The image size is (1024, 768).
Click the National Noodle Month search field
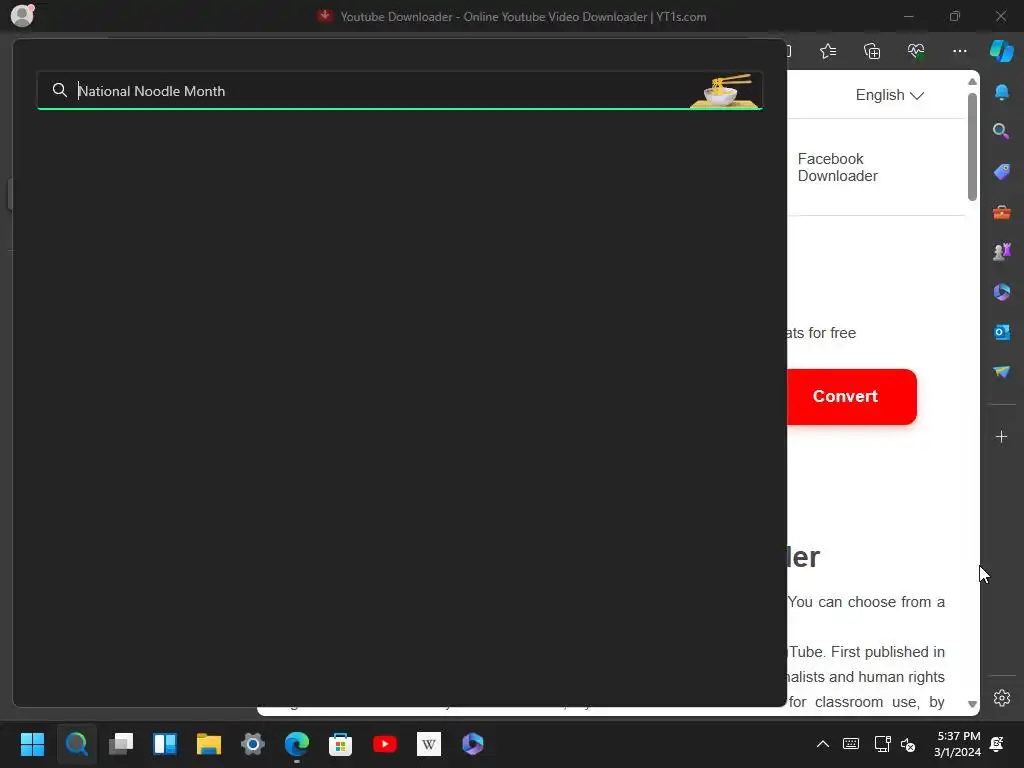click(400, 91)
